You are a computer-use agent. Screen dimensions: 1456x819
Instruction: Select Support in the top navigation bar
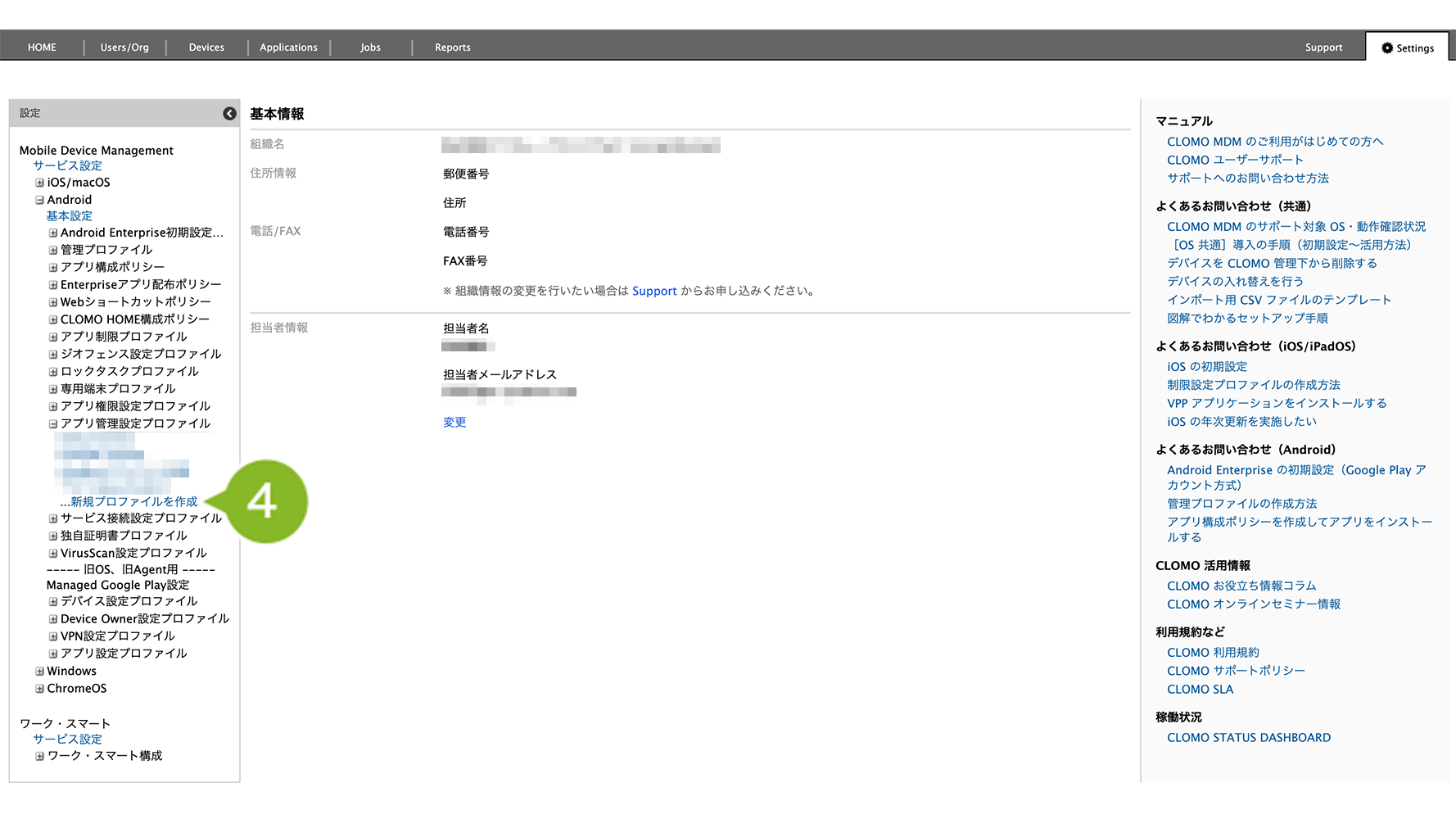pyautogui.click(x=1323, y=48)
